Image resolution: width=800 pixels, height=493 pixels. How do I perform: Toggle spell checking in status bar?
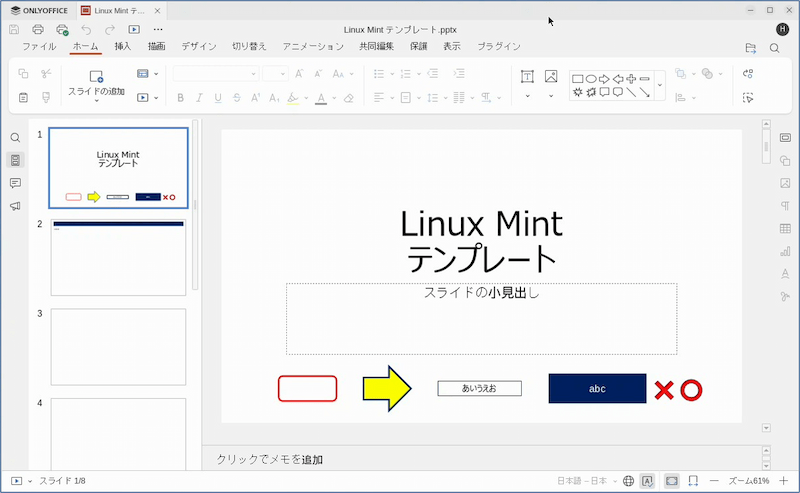click(647, 481)
